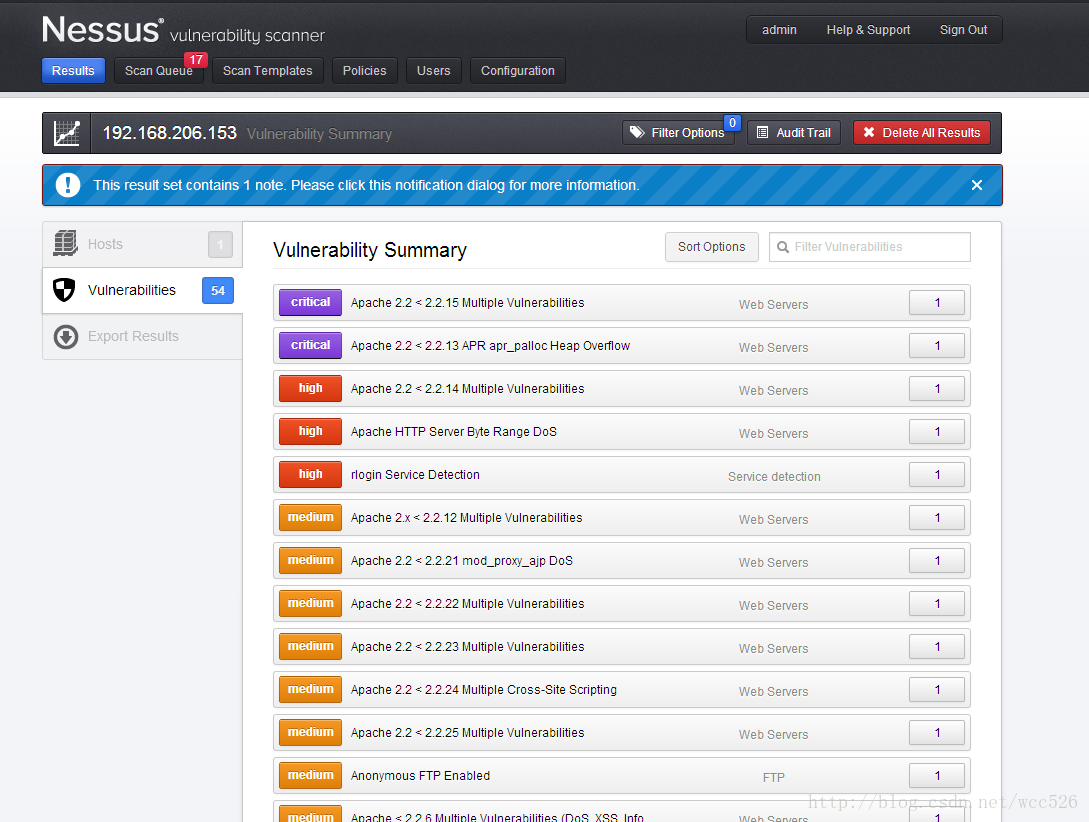Click the admin account link
This screenshot has height=822, width=1089.
click(x=779, y=30)
